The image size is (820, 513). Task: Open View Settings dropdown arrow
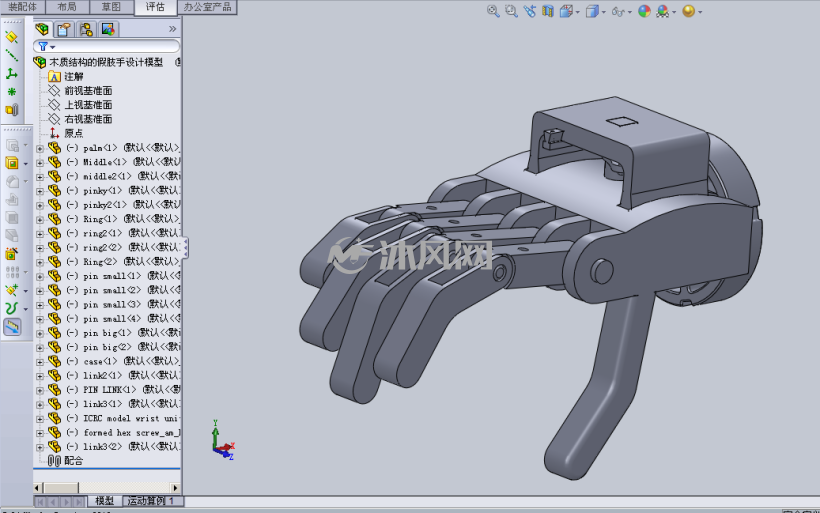pyautogui.click(x=700, y=12)
